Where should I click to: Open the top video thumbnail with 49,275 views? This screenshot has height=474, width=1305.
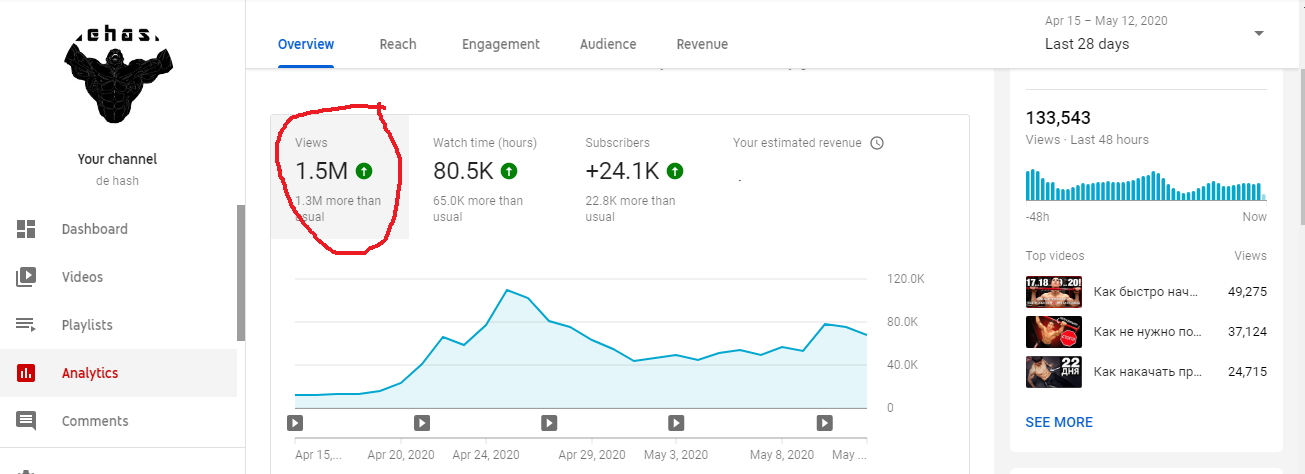[x=1054, y=291]
